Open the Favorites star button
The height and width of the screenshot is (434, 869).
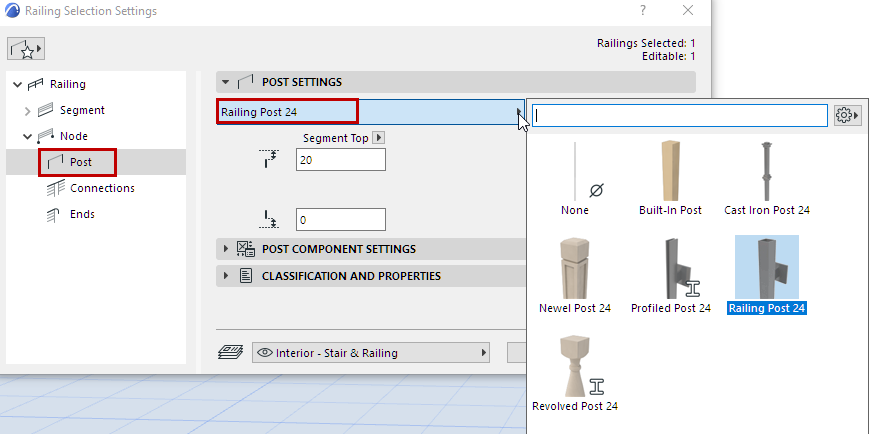tap(26, 49)
